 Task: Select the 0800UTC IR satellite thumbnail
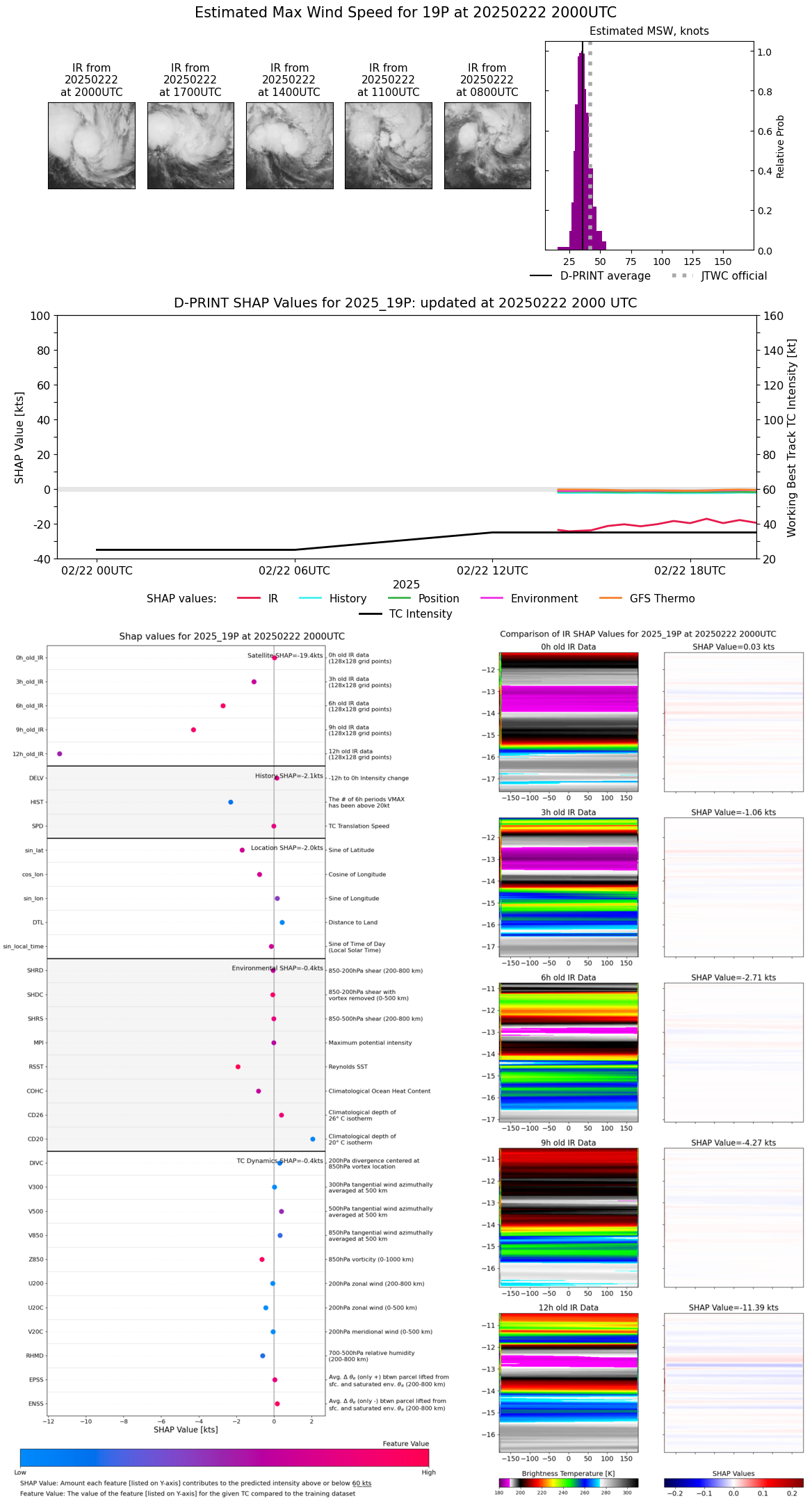tap(487, 145)
